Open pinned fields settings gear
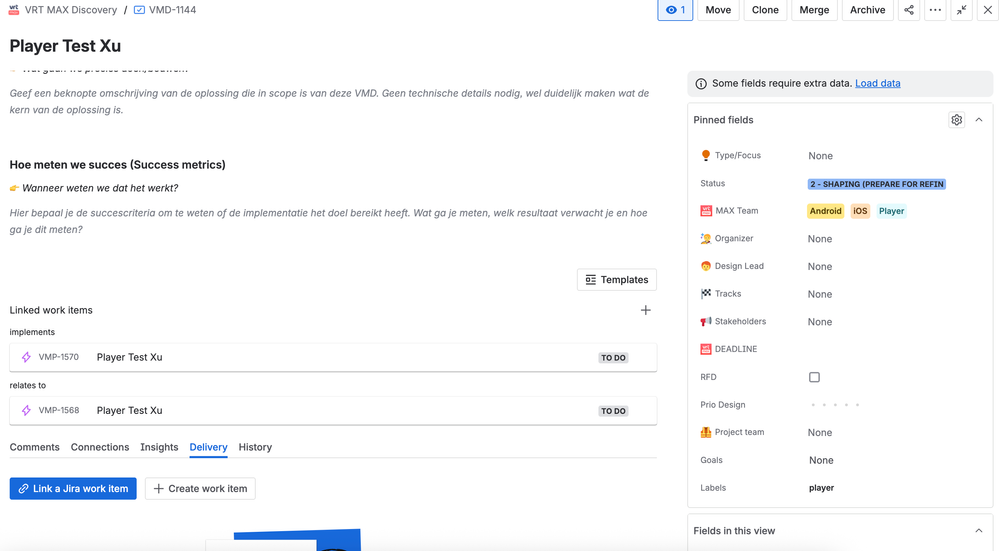The width and height of the screenshot is (999, 551). [x=956, y=120]
